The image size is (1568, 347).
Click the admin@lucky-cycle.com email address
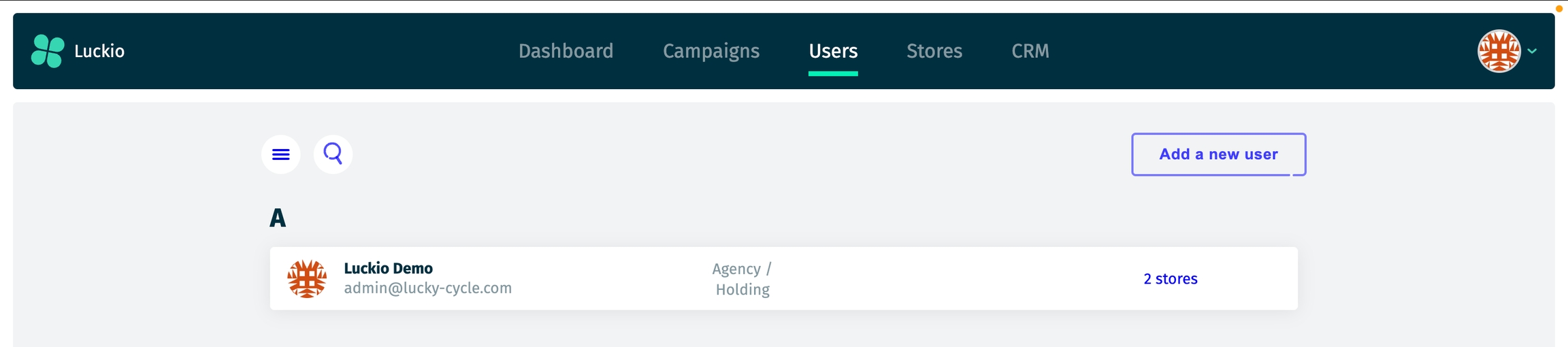coord(427,288)
